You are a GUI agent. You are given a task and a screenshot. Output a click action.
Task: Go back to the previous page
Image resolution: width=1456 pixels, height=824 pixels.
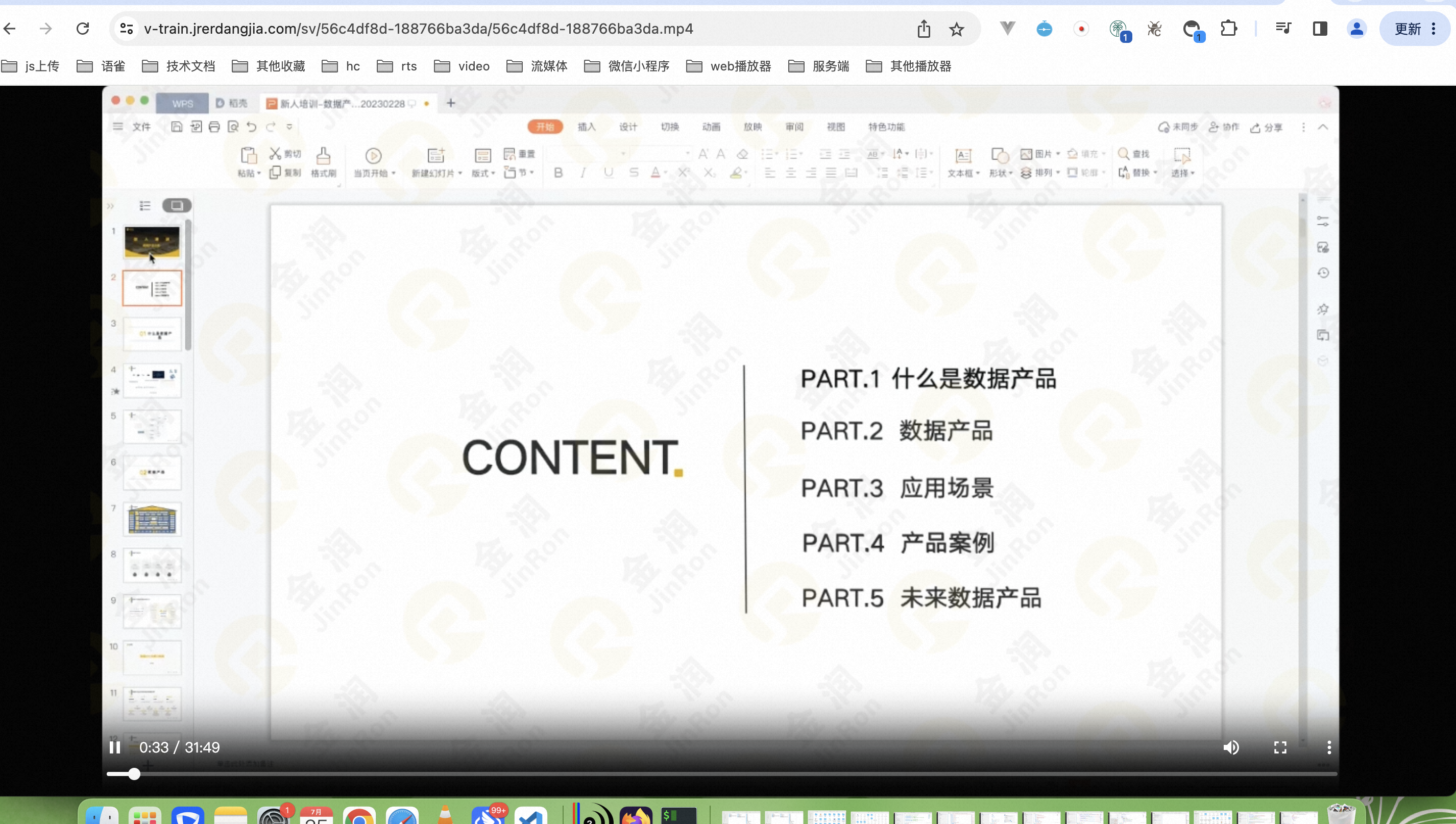pos(10,28)
